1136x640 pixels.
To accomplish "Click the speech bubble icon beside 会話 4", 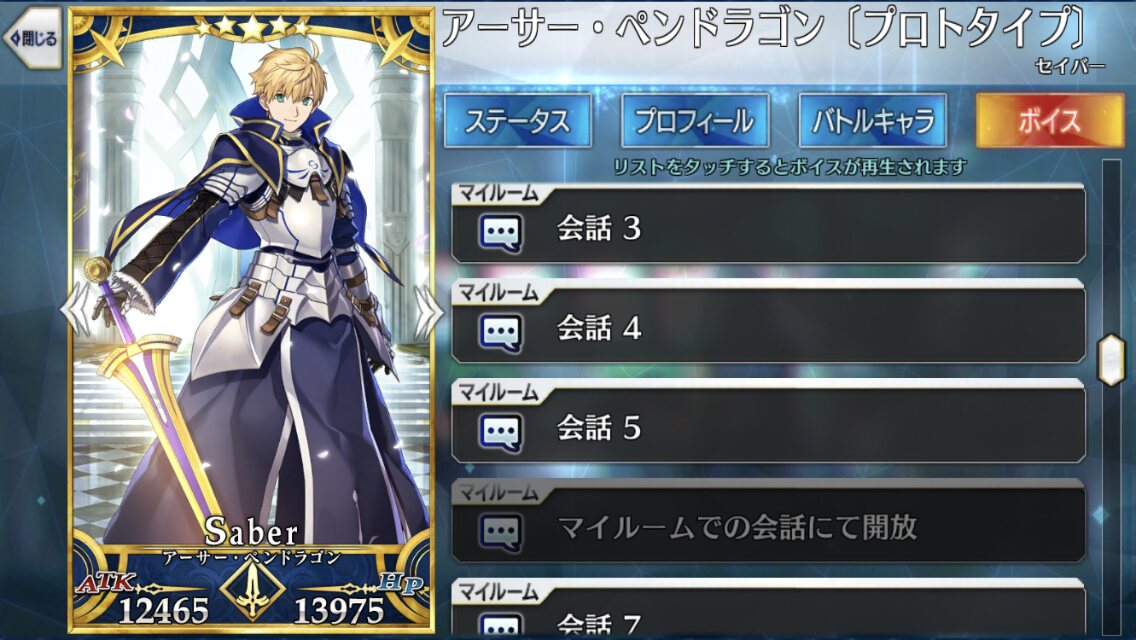I will click(501, 333).
